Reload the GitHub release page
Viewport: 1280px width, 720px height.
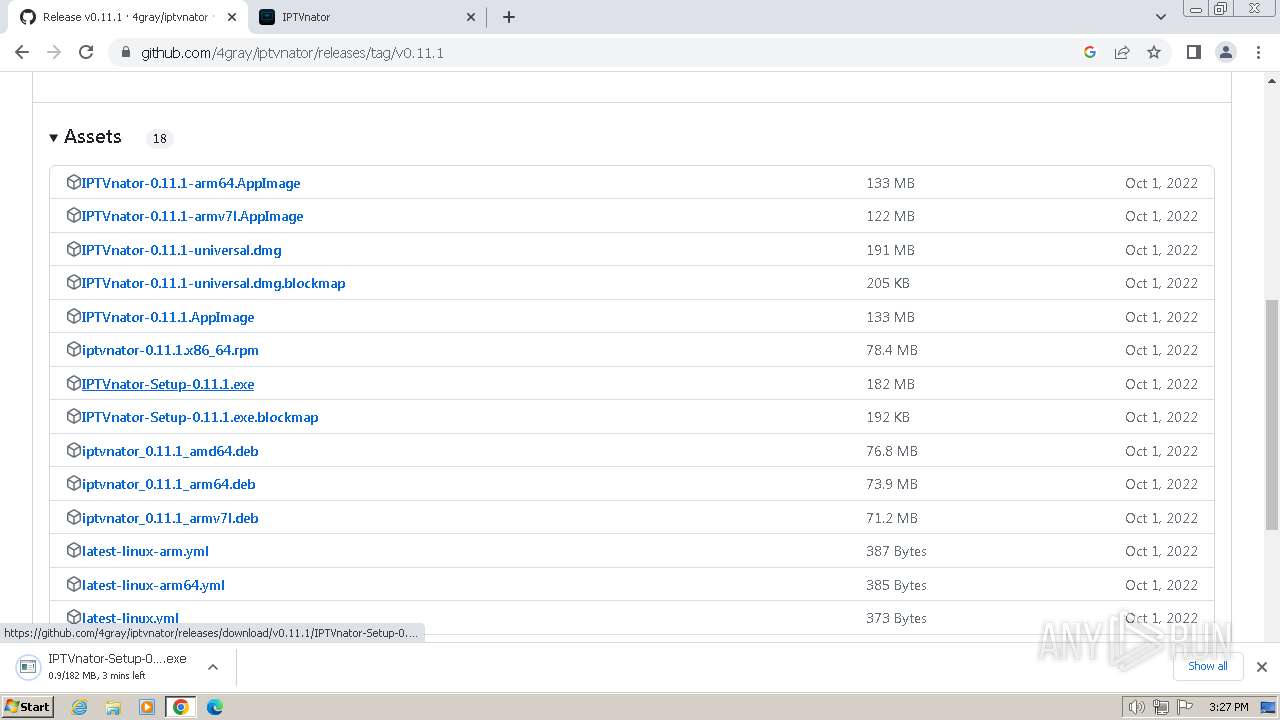pyautogui.click(x=86, y=52)
